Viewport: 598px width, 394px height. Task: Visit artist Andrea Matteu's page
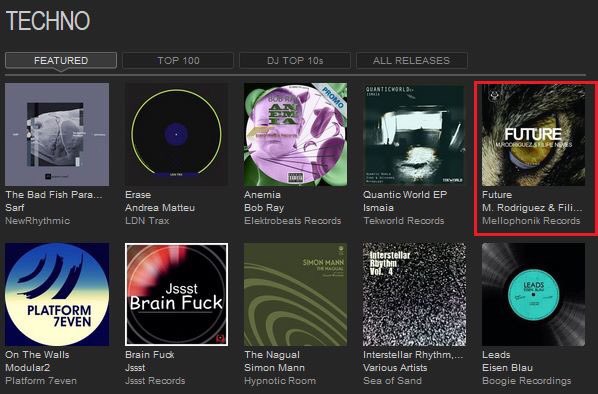point(160,207)
